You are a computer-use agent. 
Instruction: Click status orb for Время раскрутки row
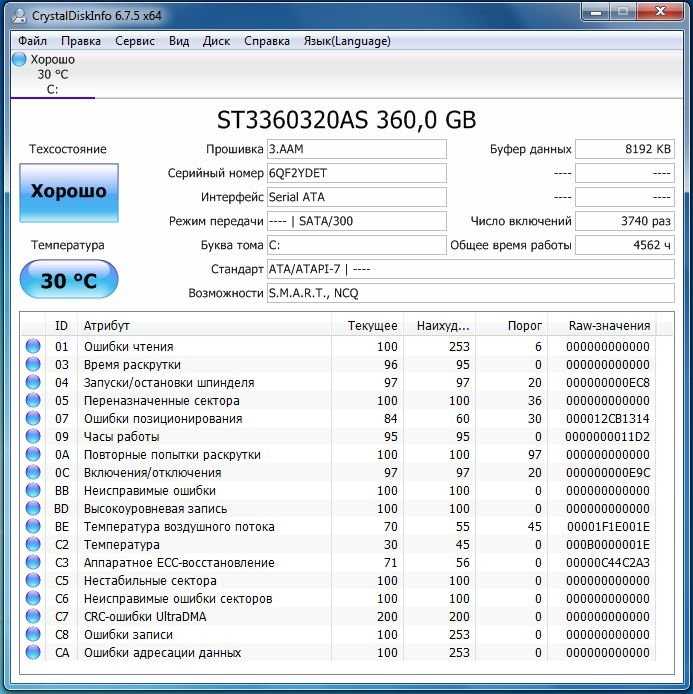coord(33,364)
